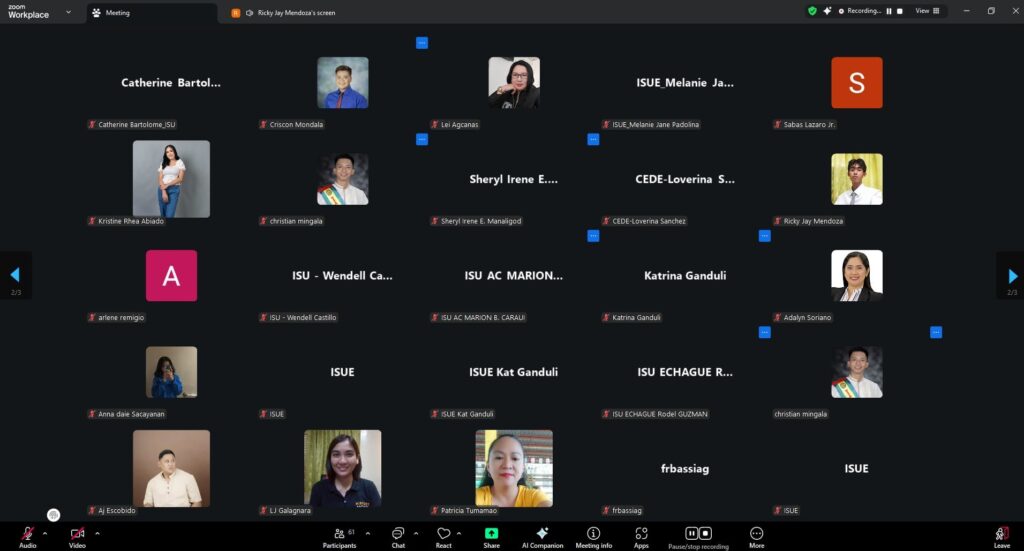This screenshot has width=1024, height=551.
Task: Click the More options icon
Action: click(x=756, y=534)
